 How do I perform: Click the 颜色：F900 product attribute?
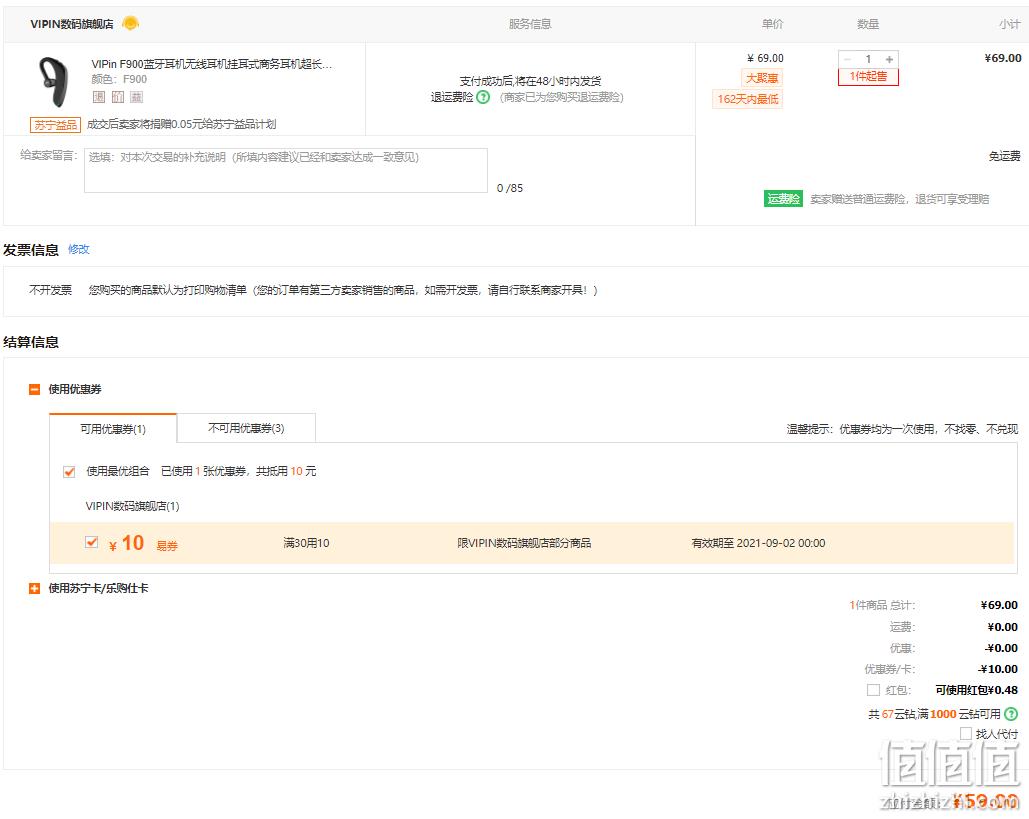(119, 79)
